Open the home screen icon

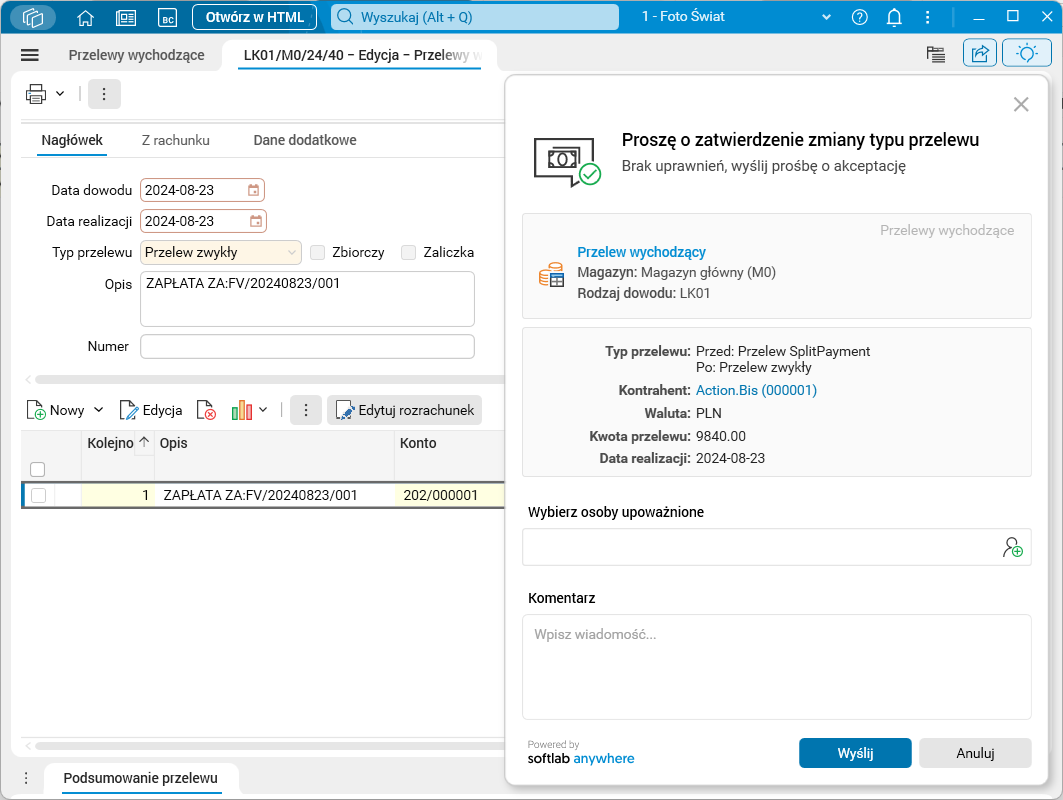85,18
